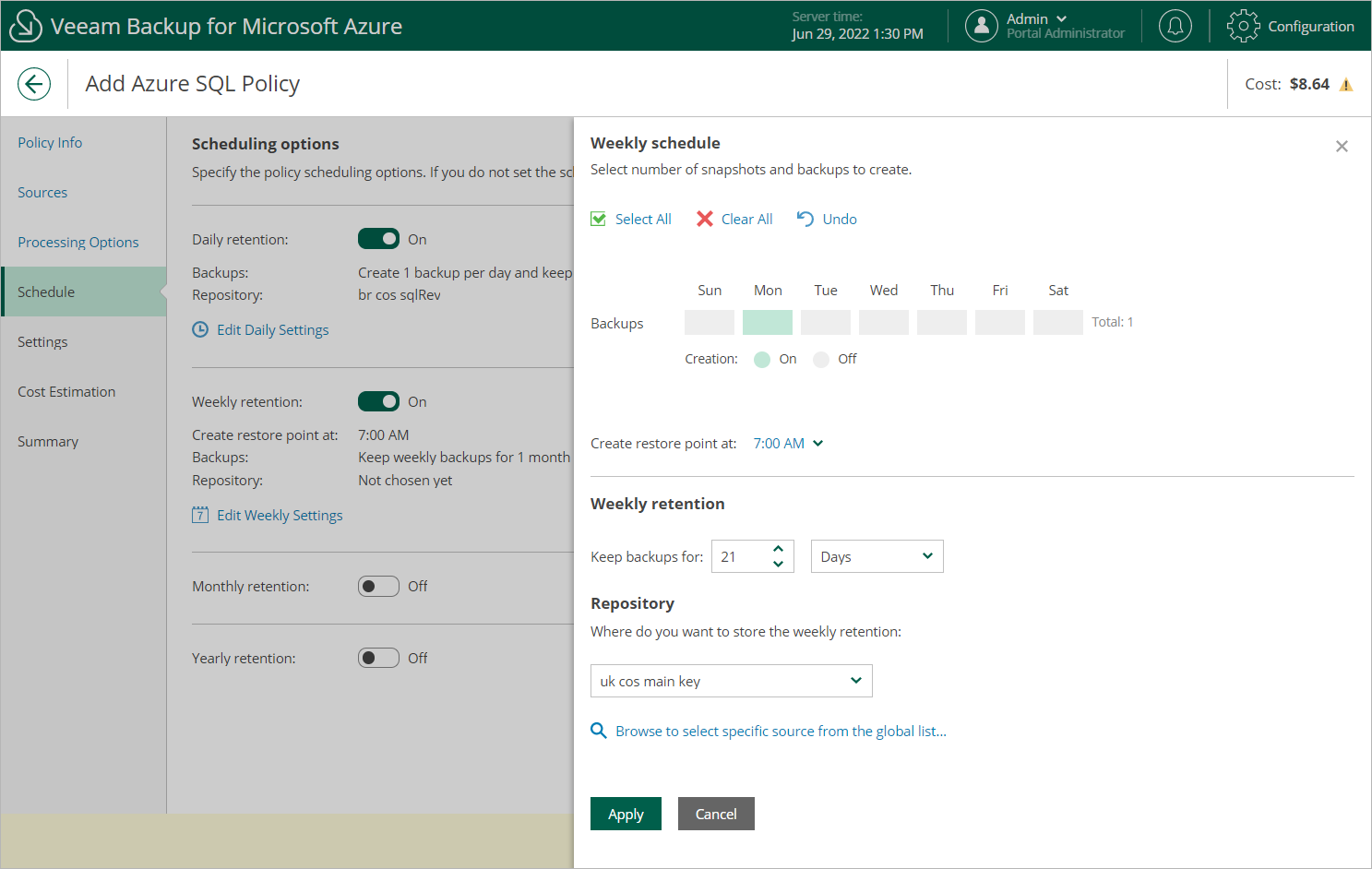The image size is (1372, 869).
Task: Open the Days retention unit dropdown
Action: (877, 556)
